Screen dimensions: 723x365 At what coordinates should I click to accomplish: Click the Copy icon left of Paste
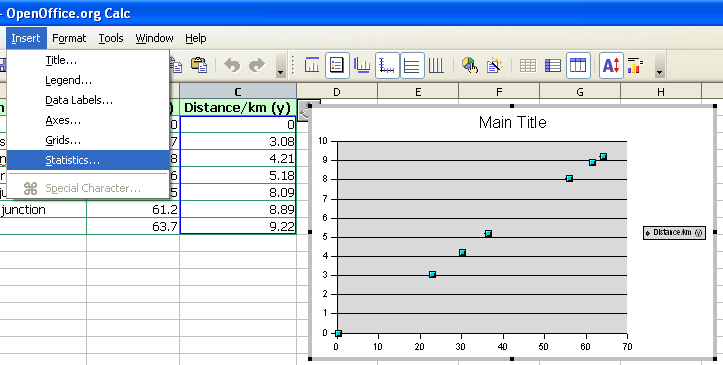176,65
